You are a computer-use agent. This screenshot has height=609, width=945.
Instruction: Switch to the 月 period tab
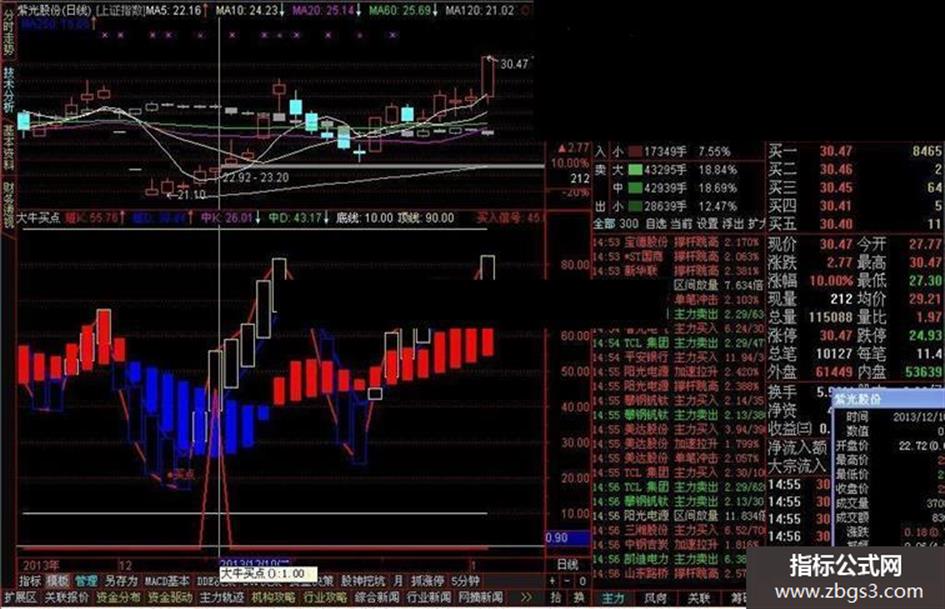point(398,581)
